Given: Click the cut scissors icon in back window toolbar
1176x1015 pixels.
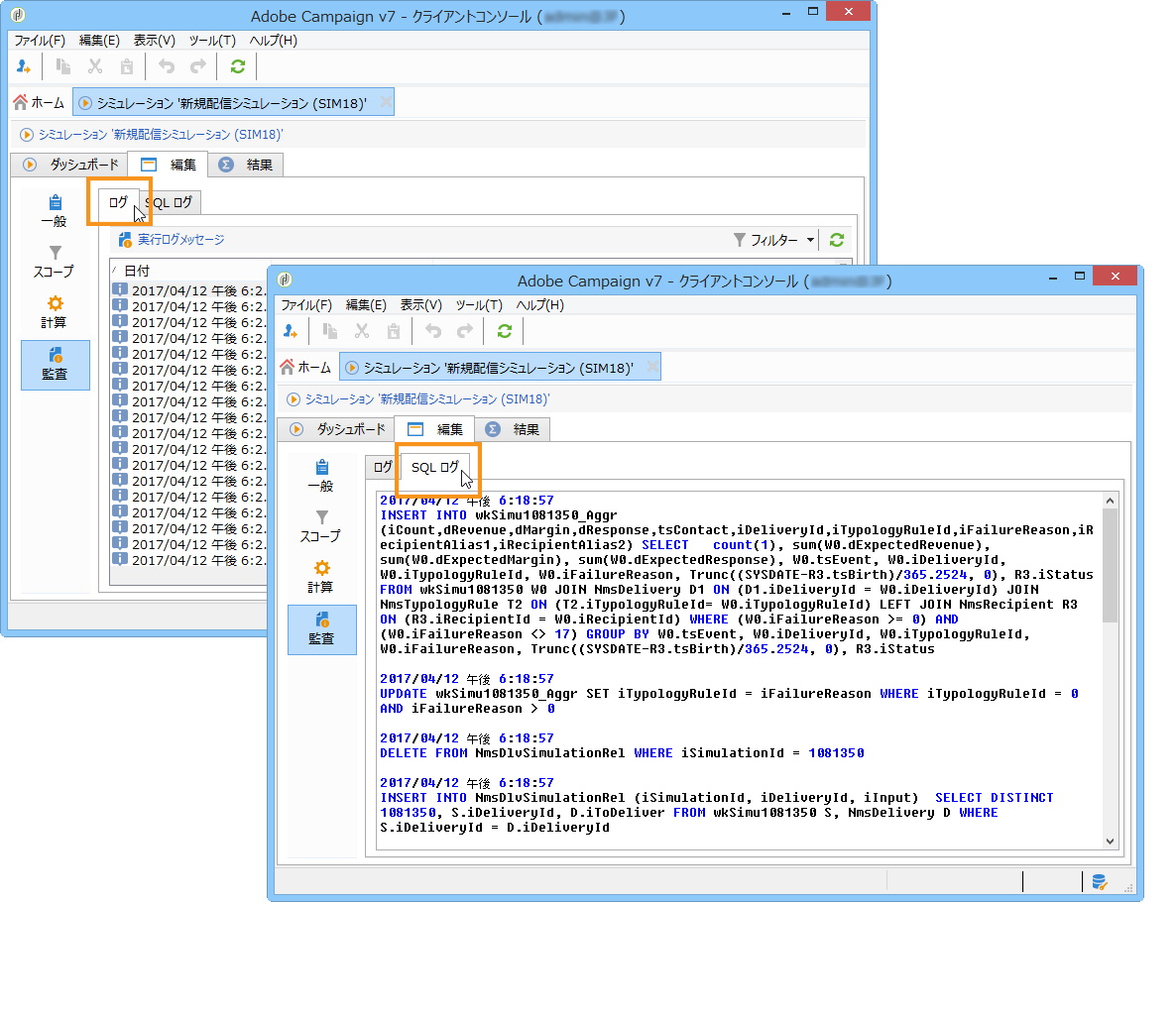Looking at the screenshot, I should [x=94, y=66].
